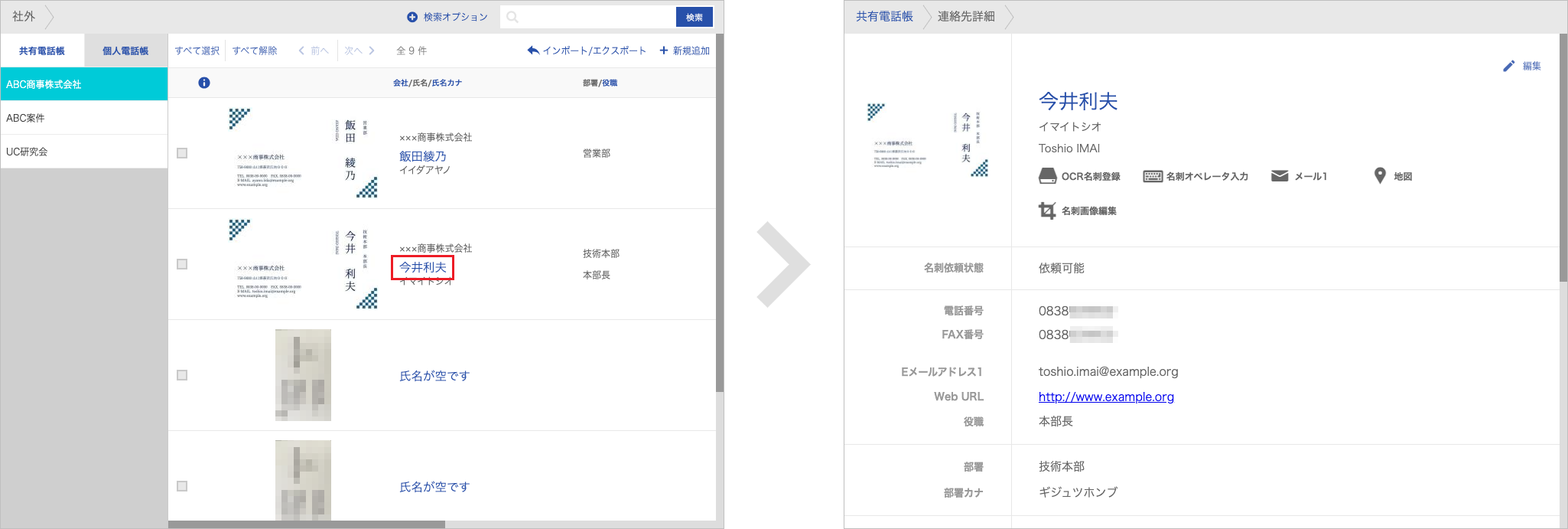Switch to the 共有電話帳 tab

[42, 51]
